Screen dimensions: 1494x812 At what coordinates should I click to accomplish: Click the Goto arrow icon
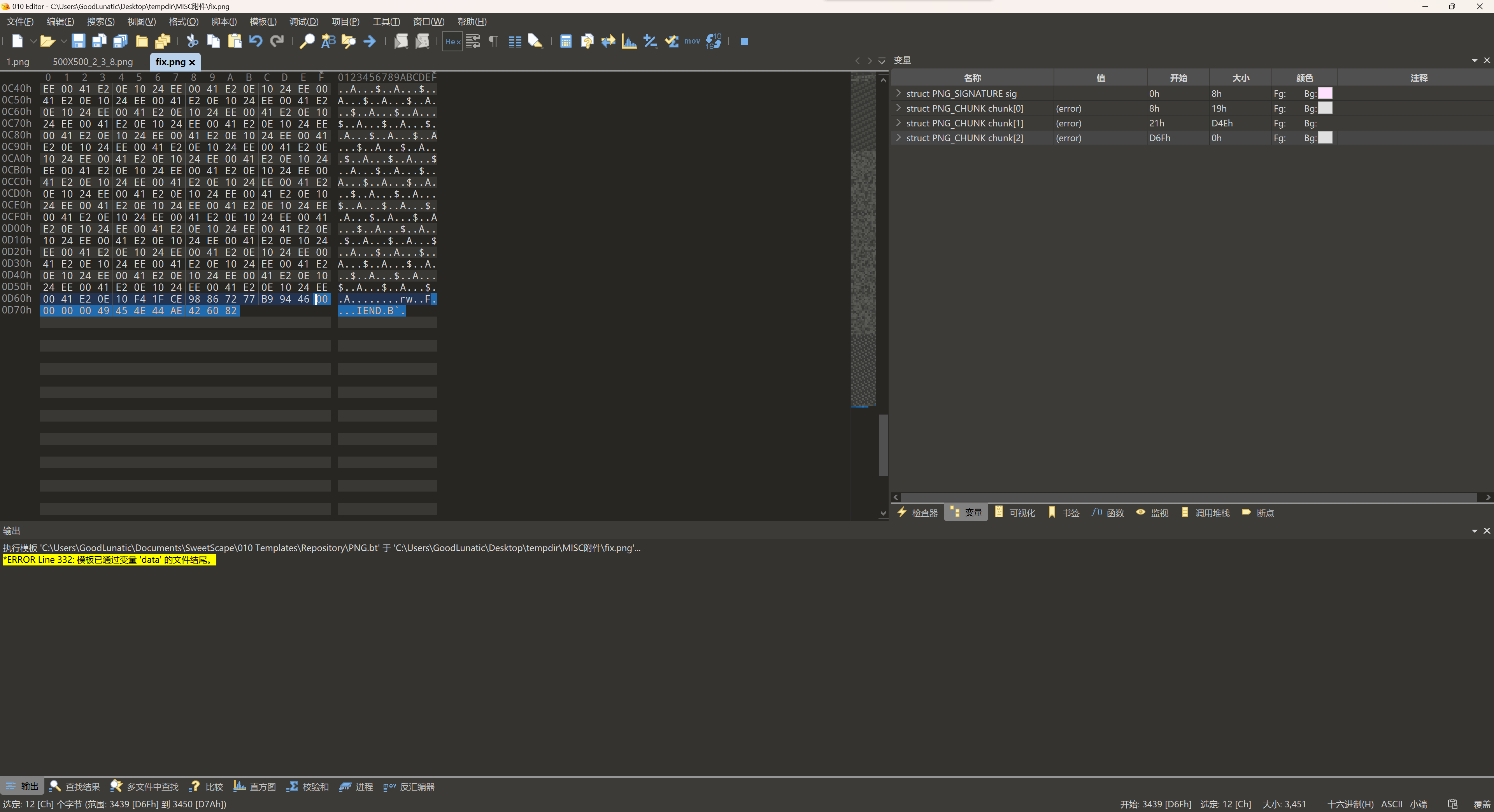click(x=370, y=41)
